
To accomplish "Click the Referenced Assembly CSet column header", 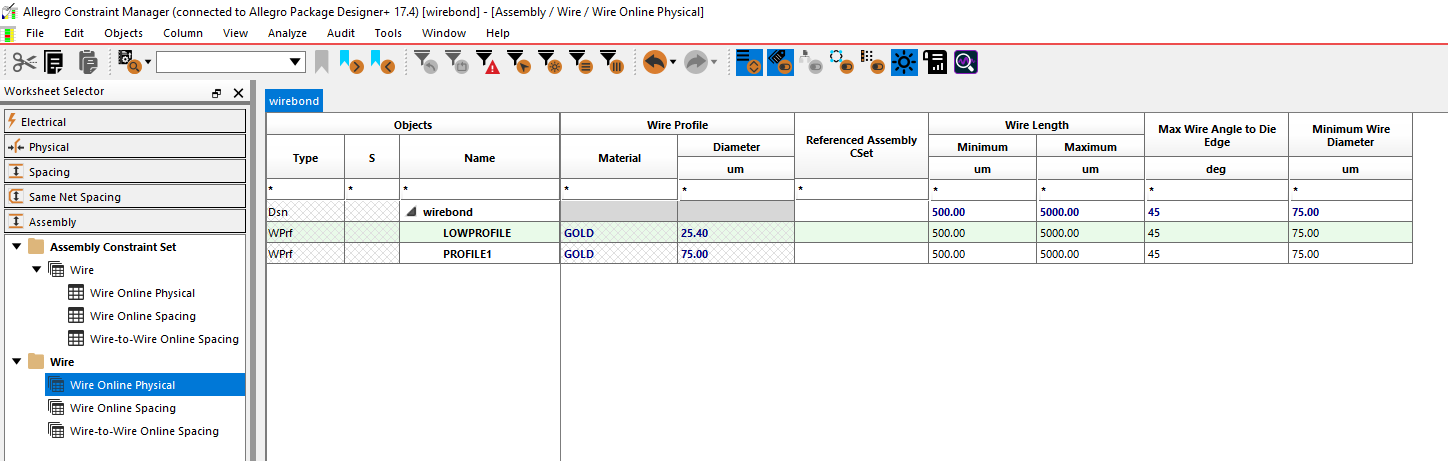I will 861,146.
